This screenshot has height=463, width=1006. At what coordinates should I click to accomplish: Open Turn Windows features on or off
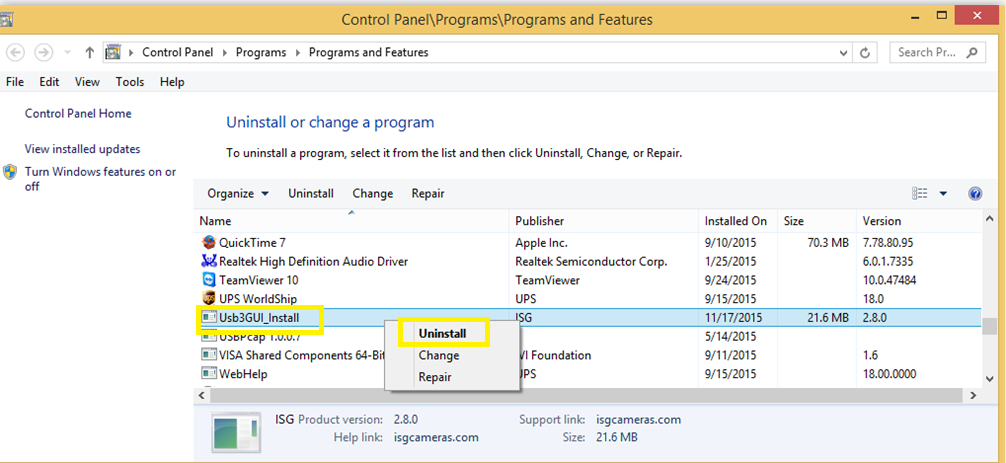point(100,180)
